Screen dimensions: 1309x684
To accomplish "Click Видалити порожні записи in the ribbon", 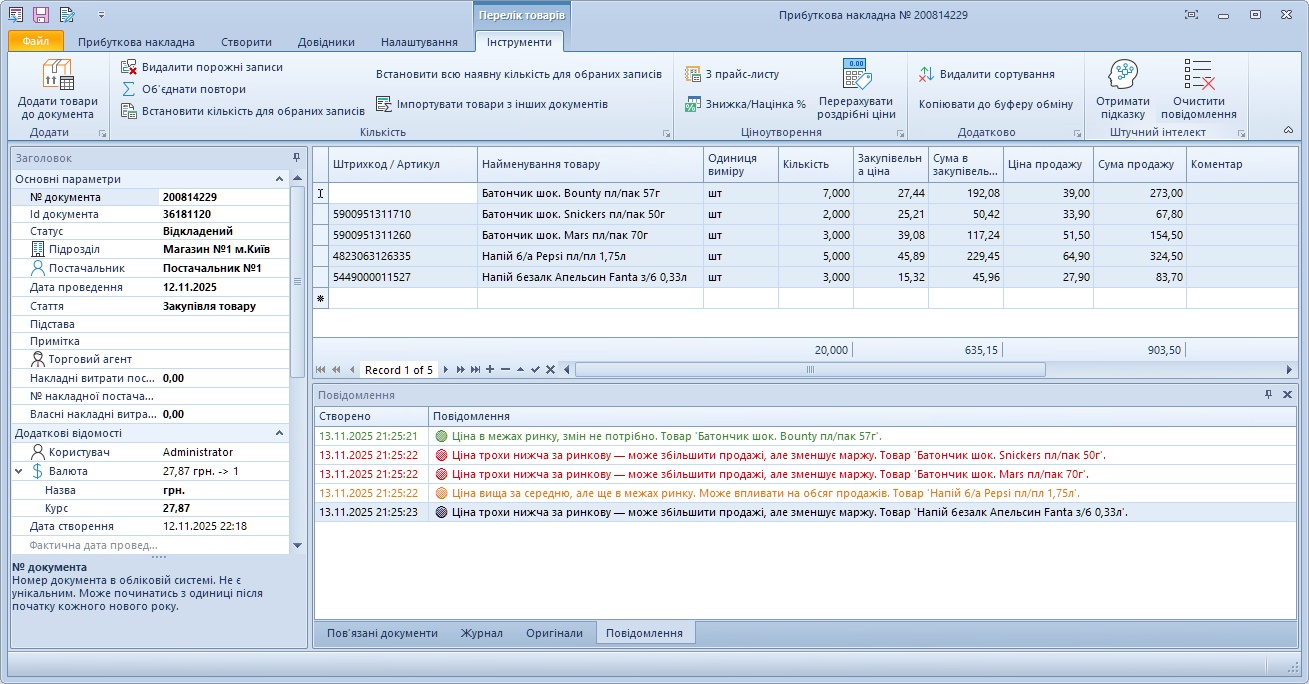I will pos(211,67).
